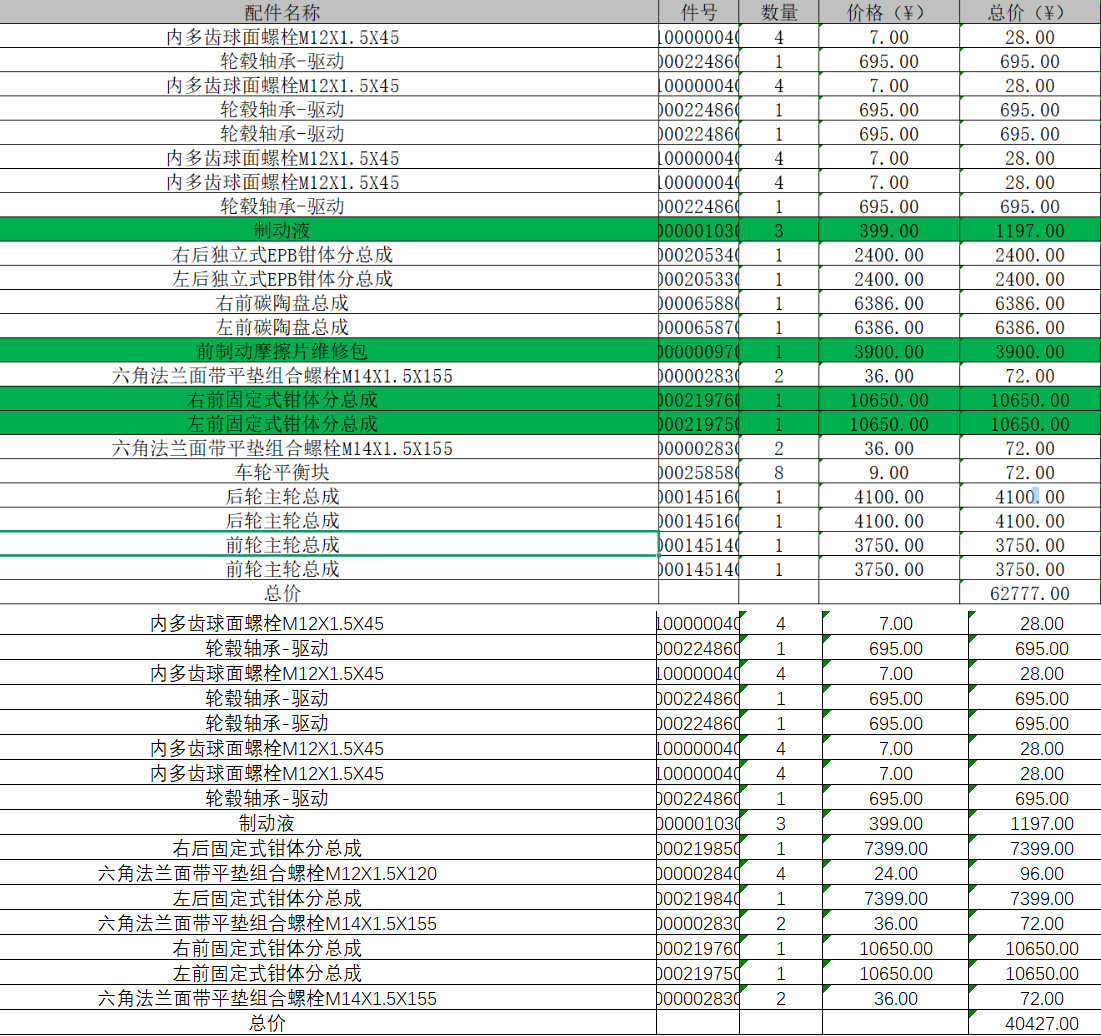Image resolution: width=1101 pixels, height=1036 pixels.
Task: Select the 六角法兰面带平垫组合螺栓M12X1.5X120 cell
Action: tap(267, 874)
